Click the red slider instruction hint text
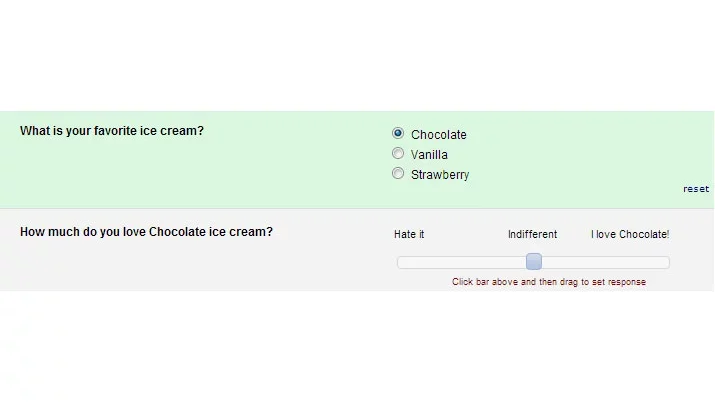This screenshot has width=715, height=402. click(549, 282)
